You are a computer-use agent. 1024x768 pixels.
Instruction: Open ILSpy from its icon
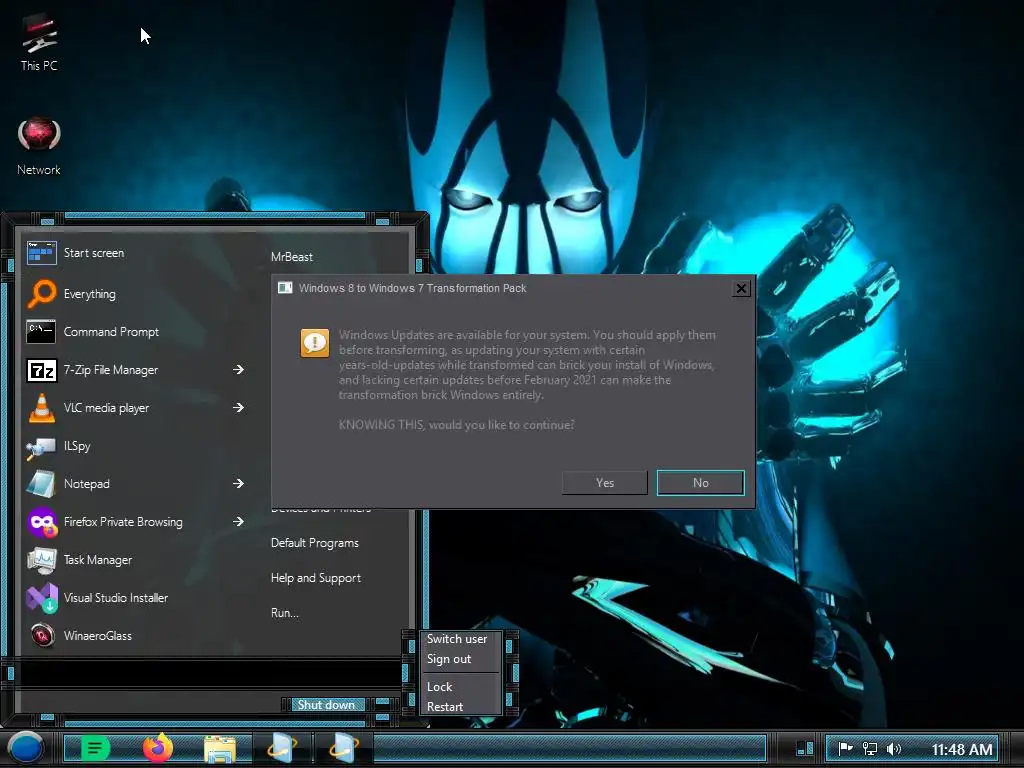(40, 447)
